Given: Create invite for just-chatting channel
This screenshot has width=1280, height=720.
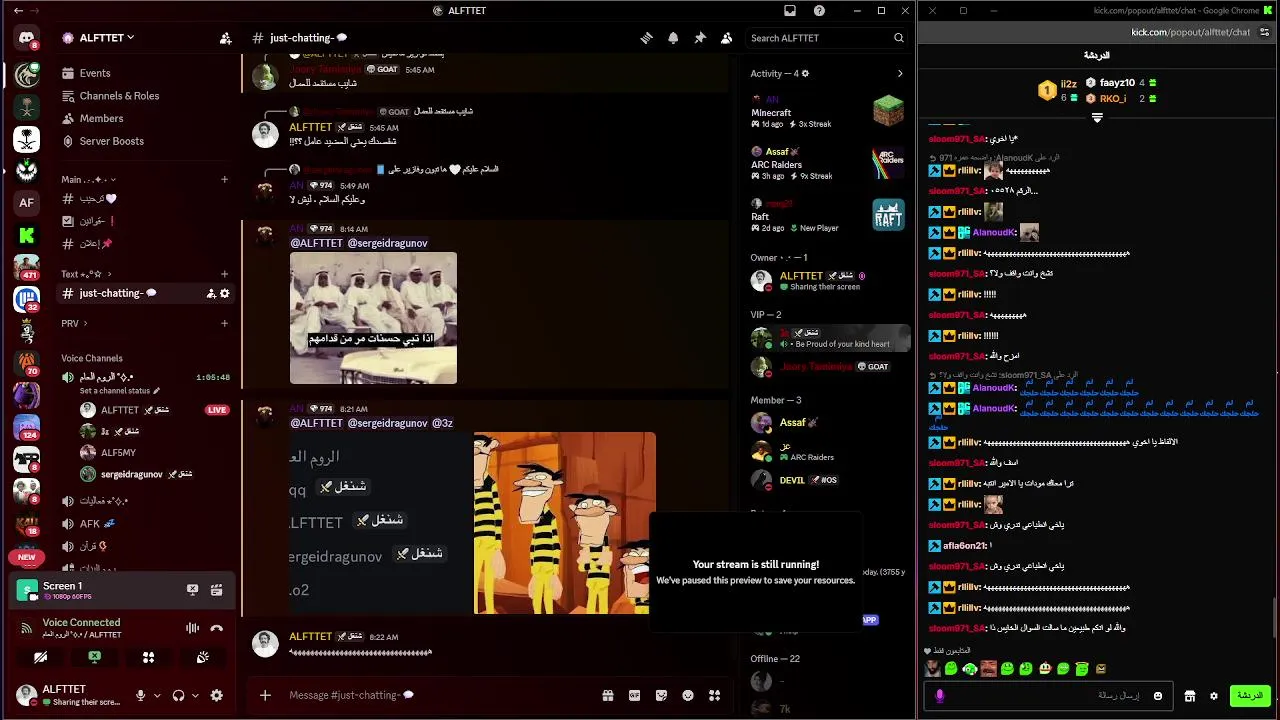Looking at the screenshot, I should [211, 293].
